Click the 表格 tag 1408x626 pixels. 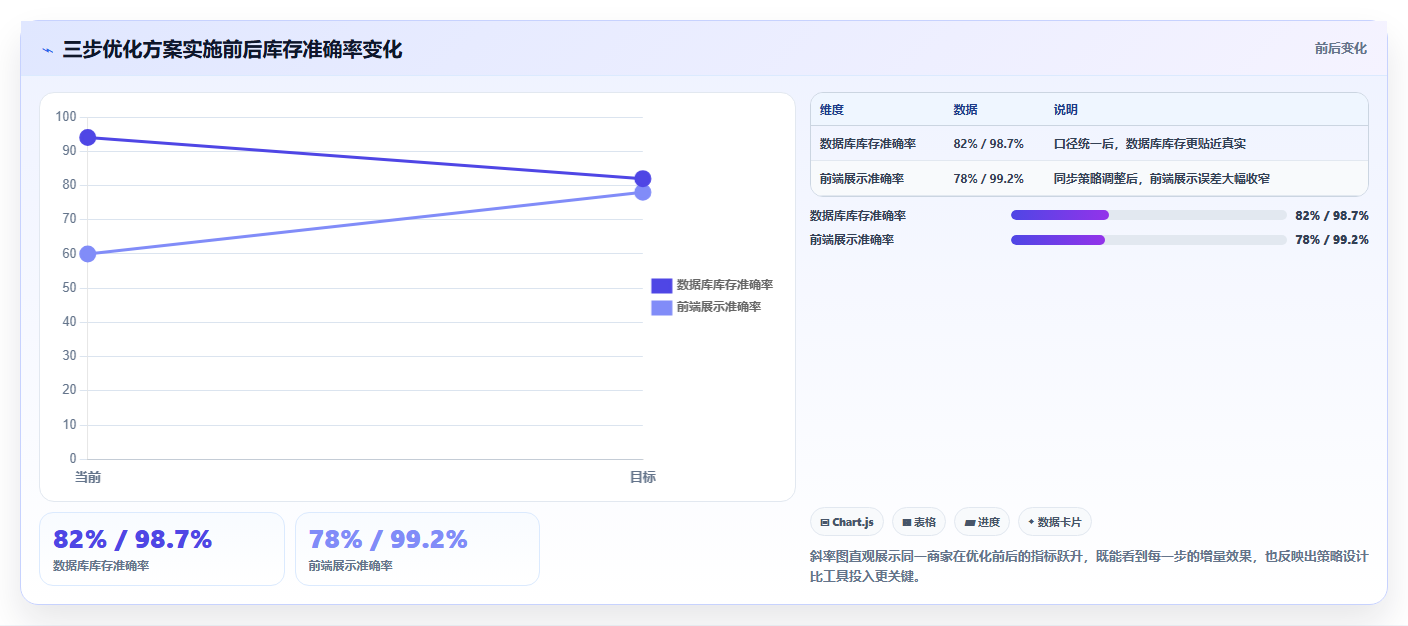919,522
